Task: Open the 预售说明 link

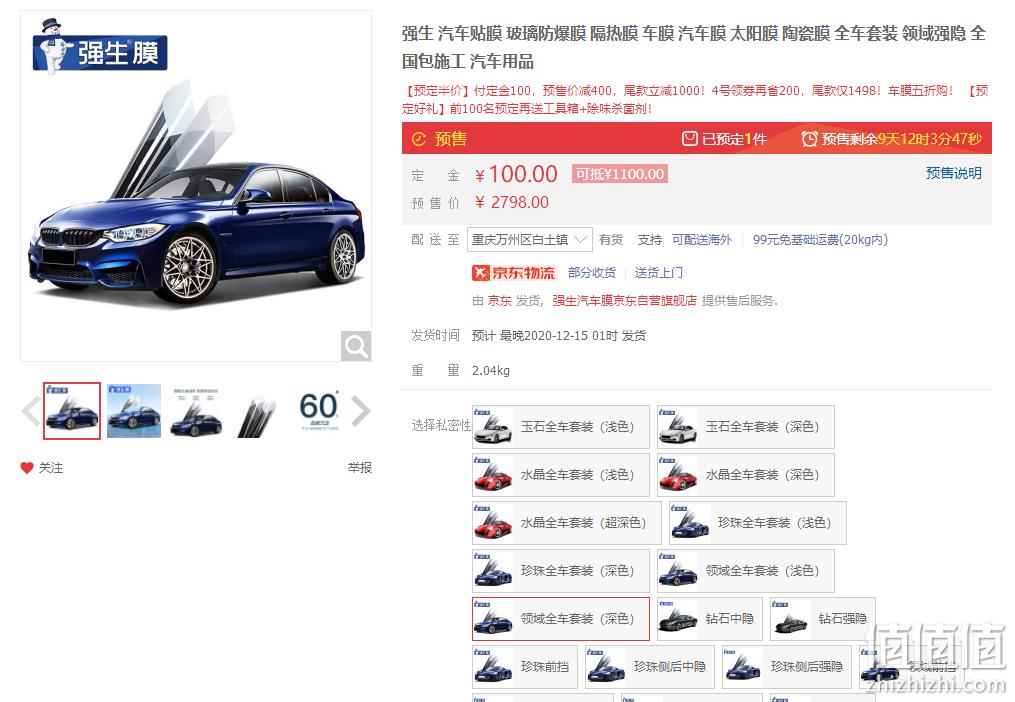Action: tap(953, 173)
